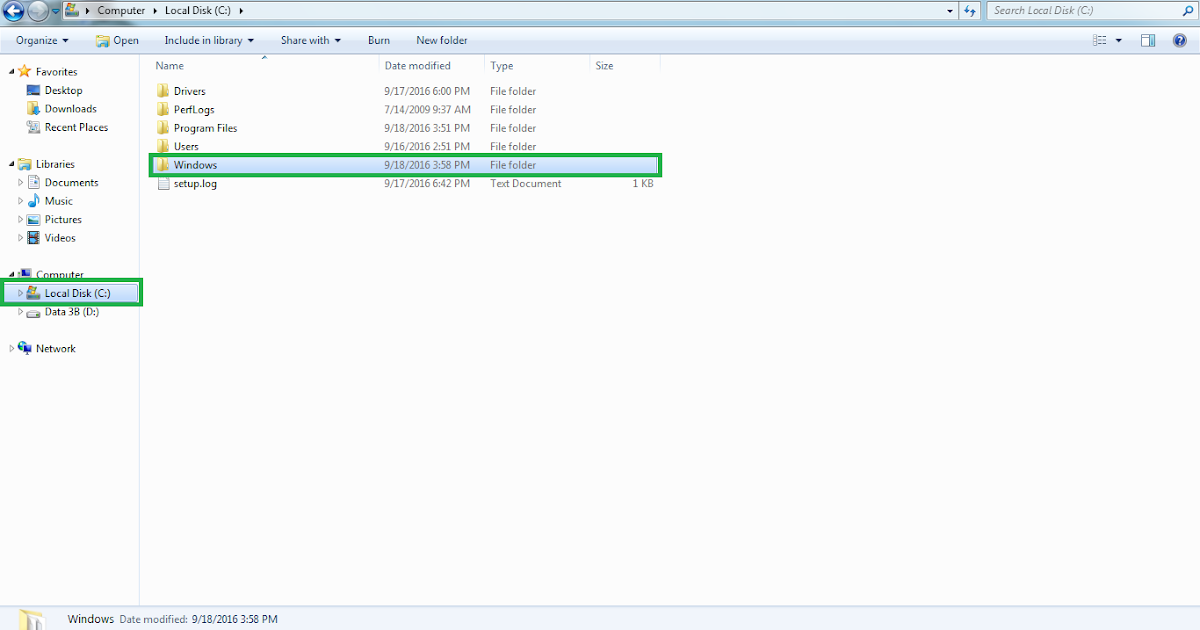Click Computer in the breadcrumb path
This screenshot has height=630, width=1200.
121,10
